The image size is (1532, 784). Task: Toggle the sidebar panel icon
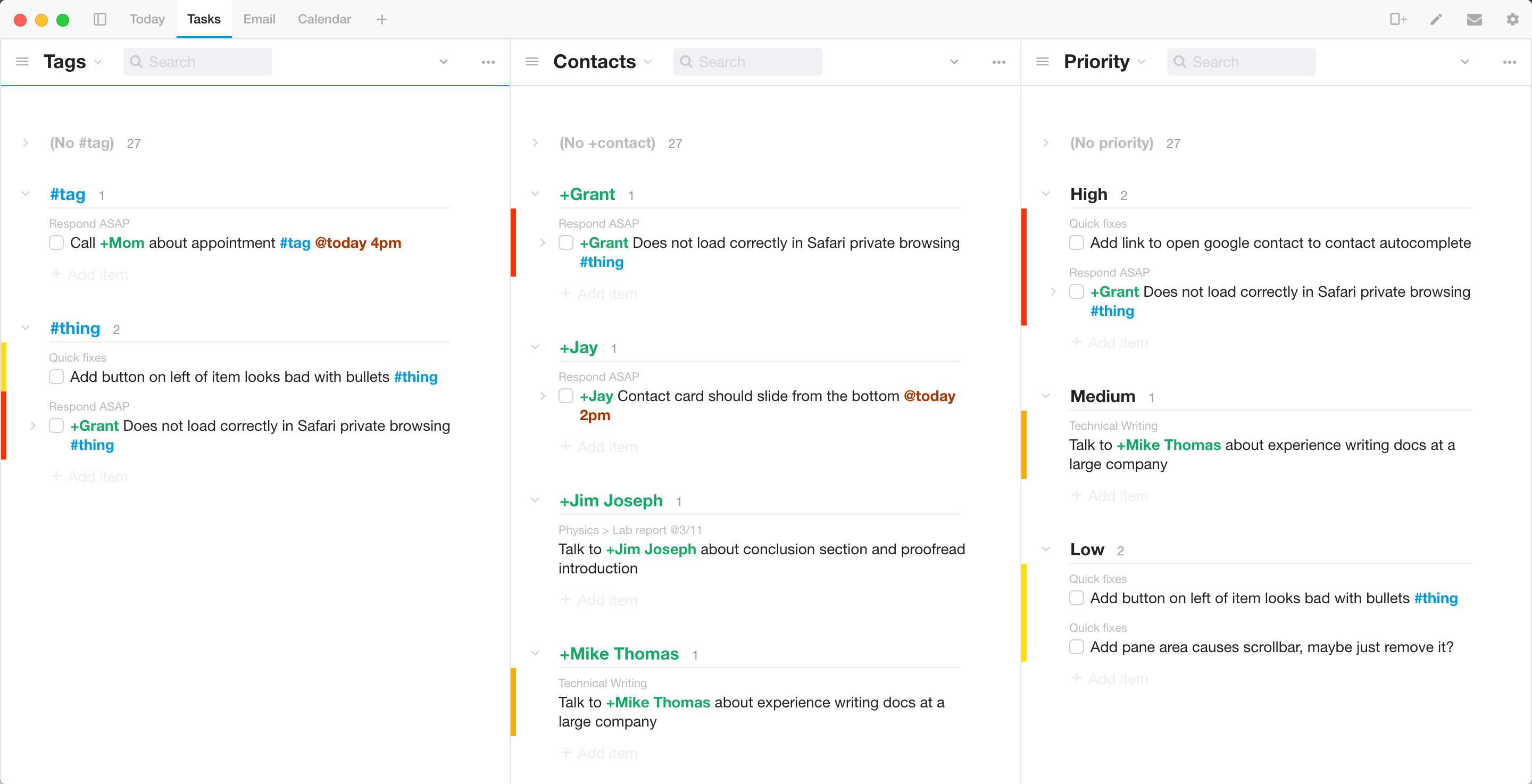coord(100,19)
